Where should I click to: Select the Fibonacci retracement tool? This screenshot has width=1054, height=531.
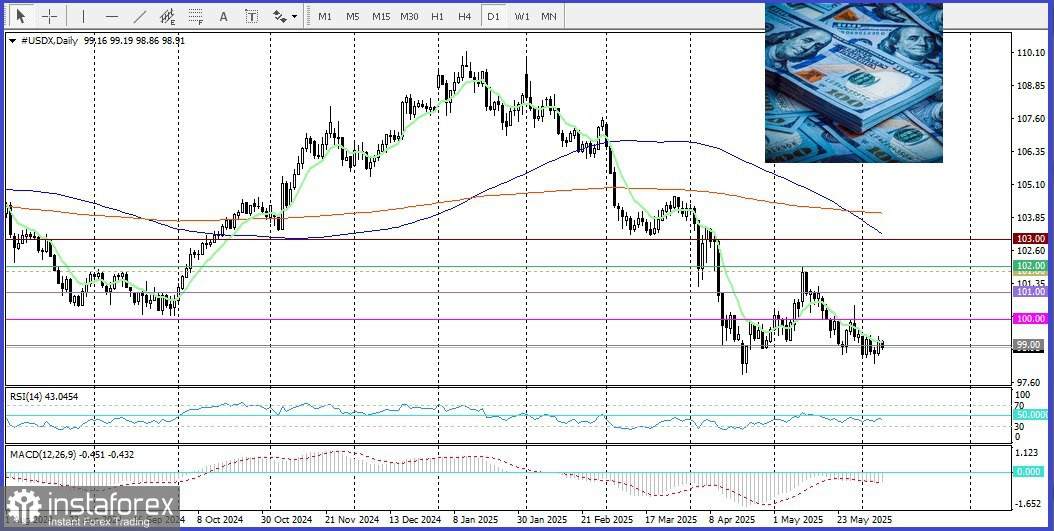[196, 16]
